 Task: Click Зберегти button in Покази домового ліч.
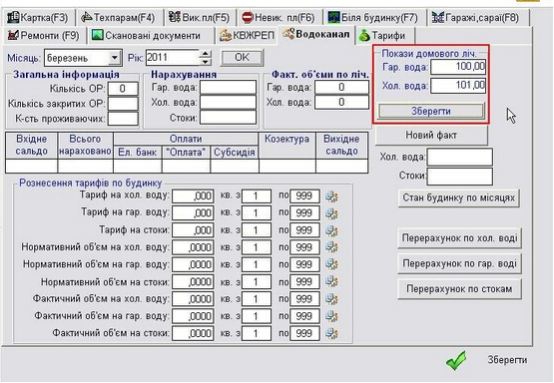coord(431,111)
